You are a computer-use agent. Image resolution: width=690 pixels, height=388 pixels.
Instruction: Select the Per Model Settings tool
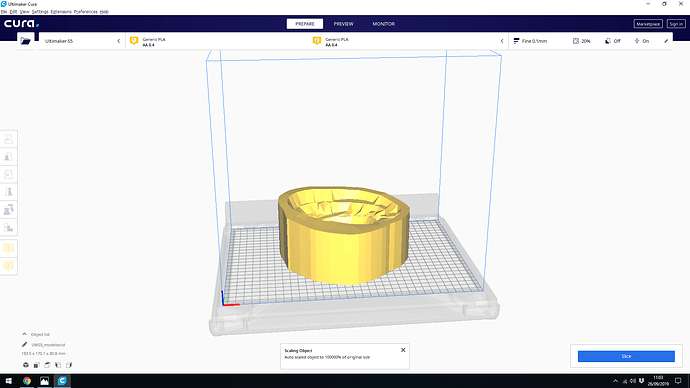(8, 209)
